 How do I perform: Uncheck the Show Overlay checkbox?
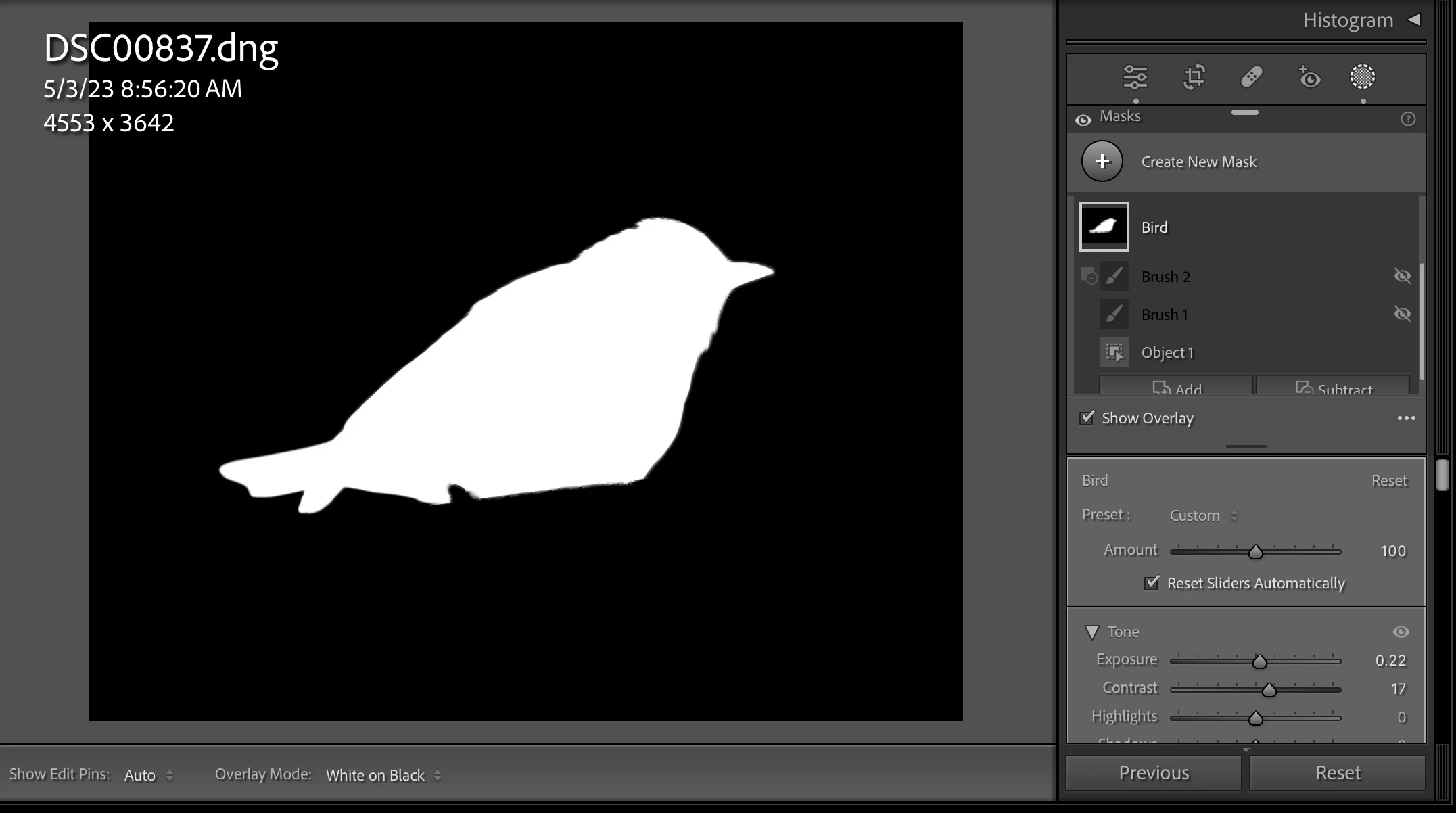[x=1087, y=418]
